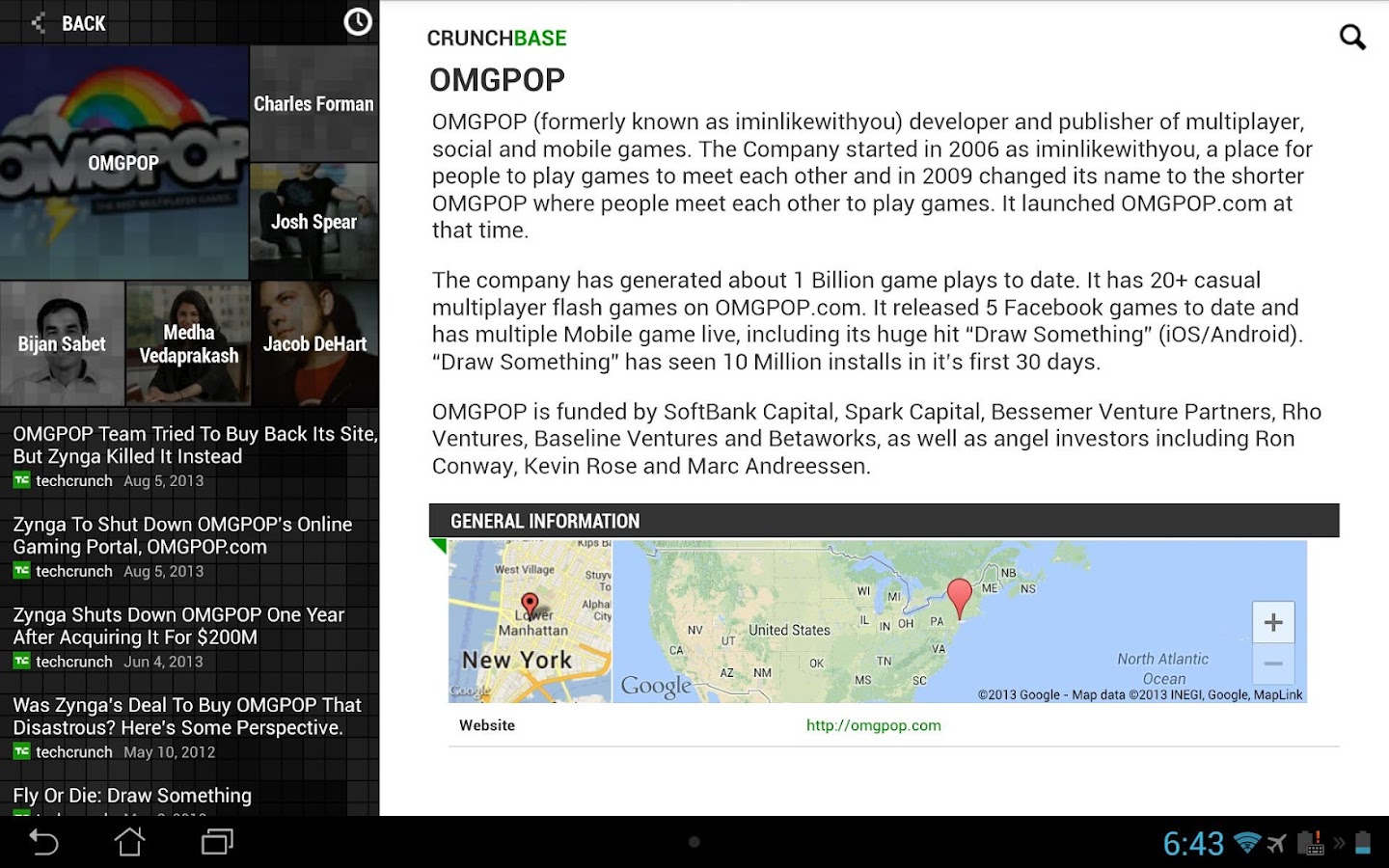Tap the Wi-Fi icon in the system tray

[1248, 841]
